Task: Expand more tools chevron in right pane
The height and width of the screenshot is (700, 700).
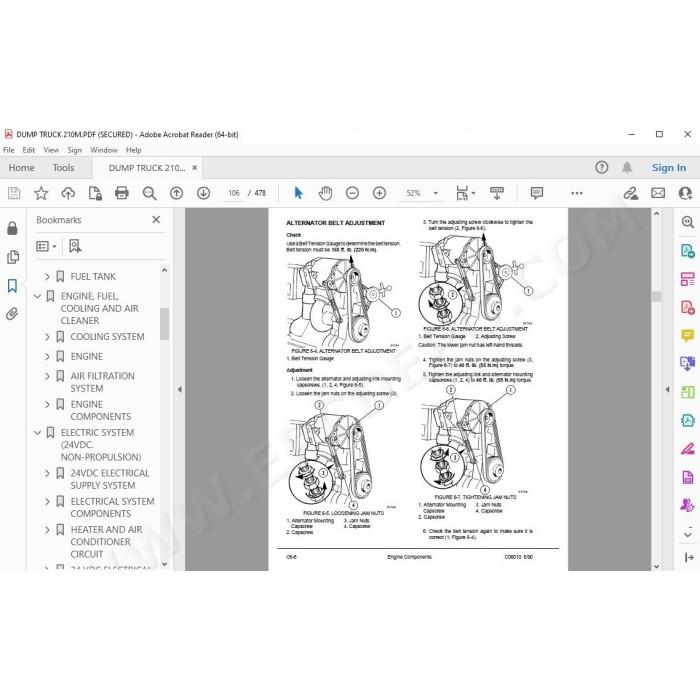Action: [x=688, y=533]
